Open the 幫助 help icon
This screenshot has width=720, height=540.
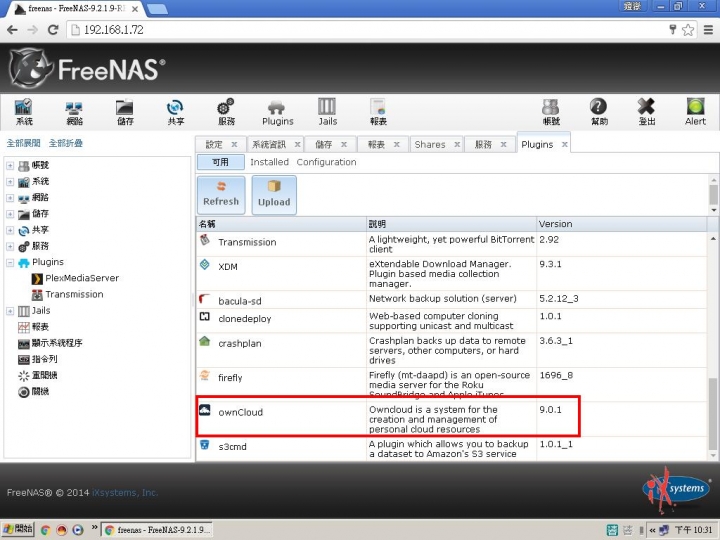click(x=599, y=112)
